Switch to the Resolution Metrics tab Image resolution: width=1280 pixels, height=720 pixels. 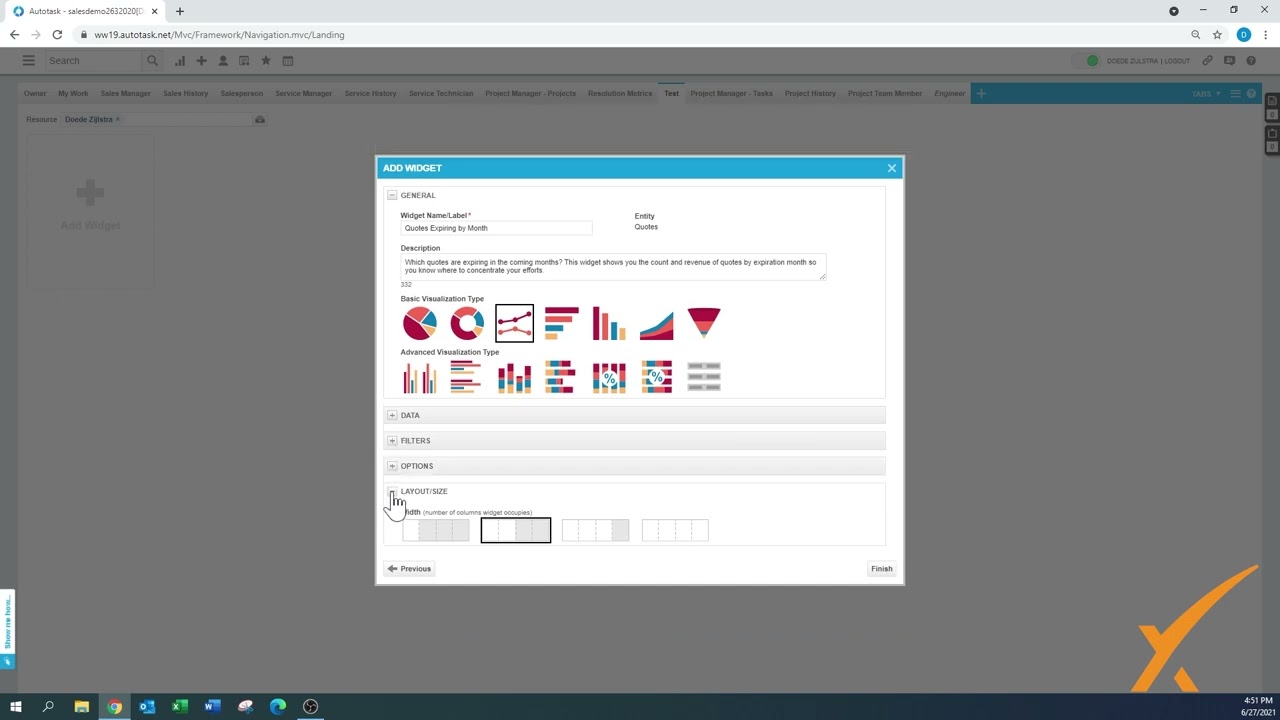tap(620, 94)
